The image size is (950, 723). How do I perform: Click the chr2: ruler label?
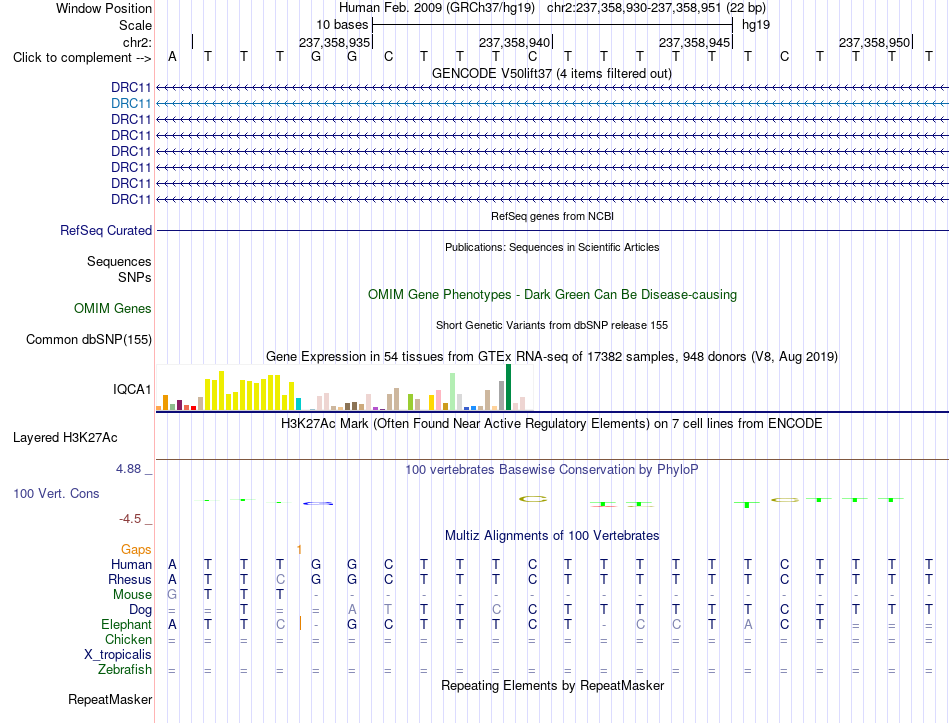point(137,42)
